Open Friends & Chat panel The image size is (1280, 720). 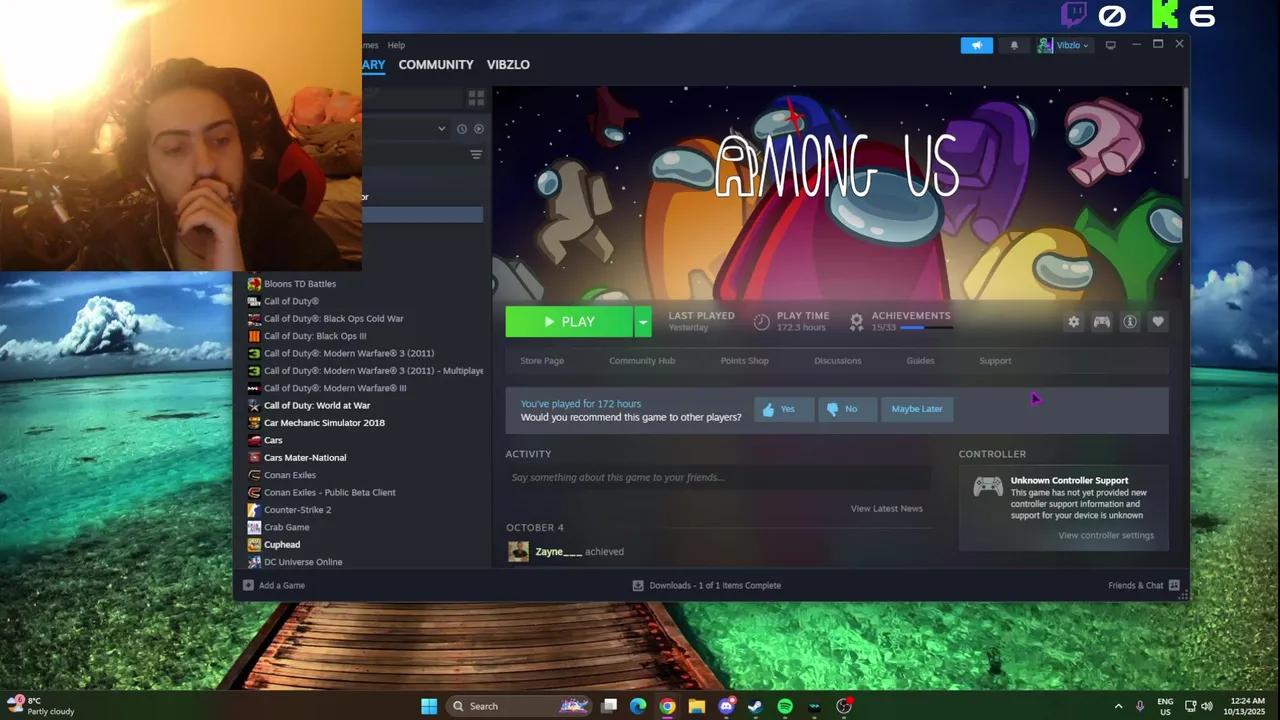[1143, 586]
